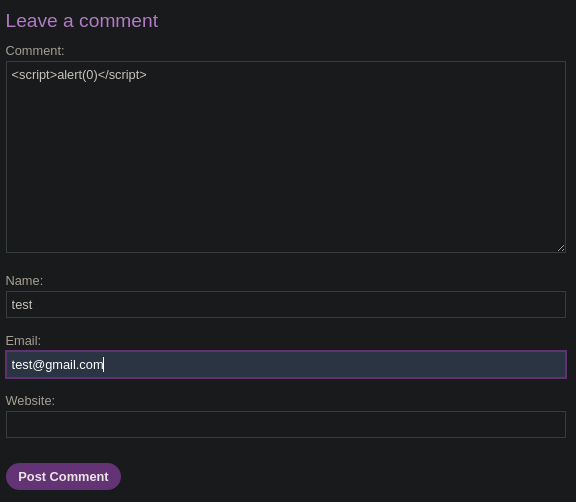Select the Email field with test@gmail.com

[286, 365]
